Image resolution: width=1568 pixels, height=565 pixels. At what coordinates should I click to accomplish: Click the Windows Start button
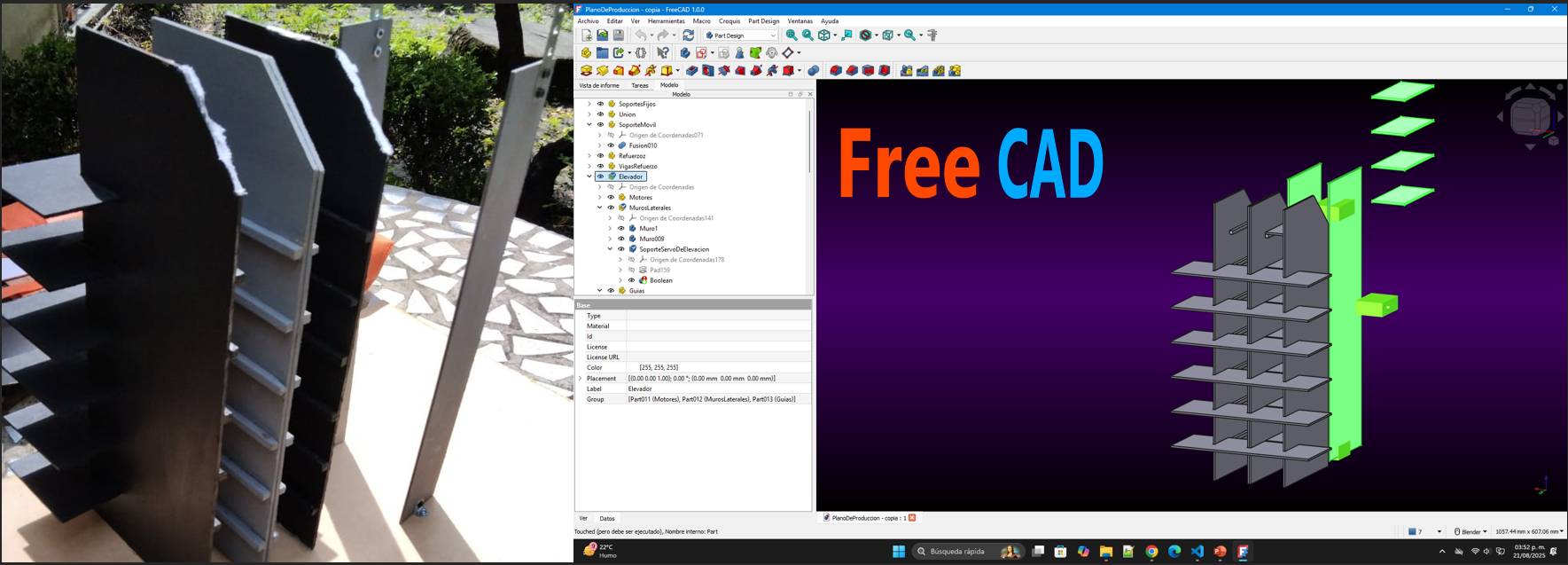coord(899,552)
